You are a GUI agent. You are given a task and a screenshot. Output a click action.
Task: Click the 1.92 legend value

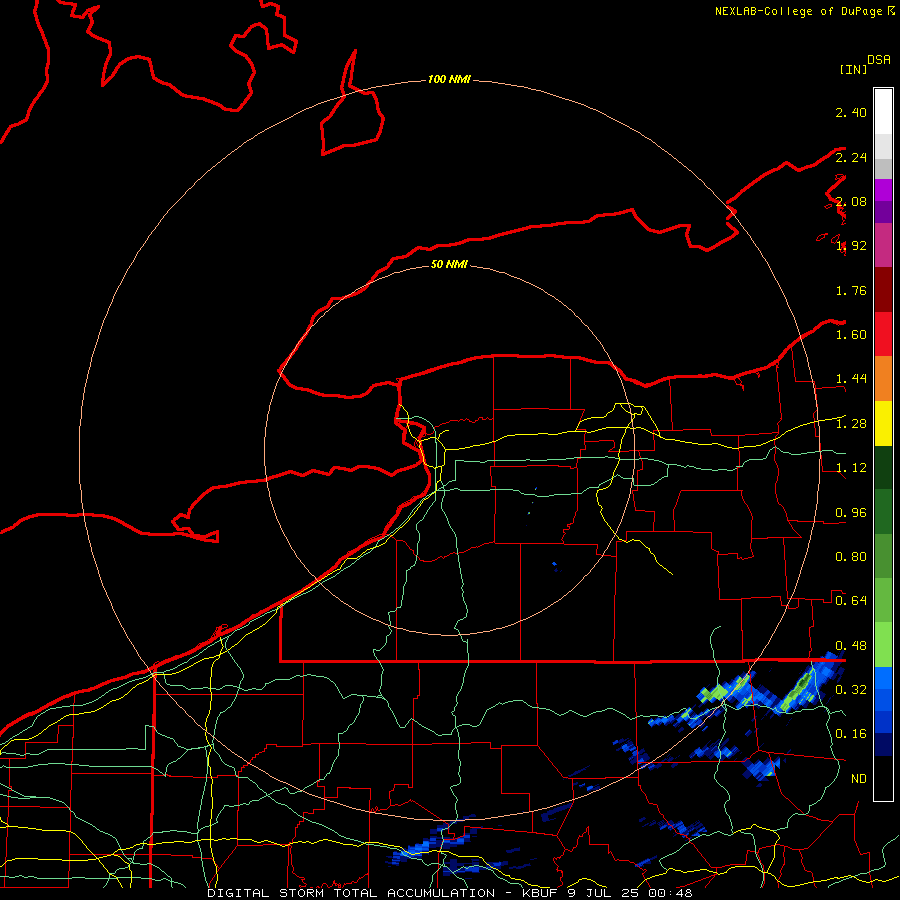point(851,246)
